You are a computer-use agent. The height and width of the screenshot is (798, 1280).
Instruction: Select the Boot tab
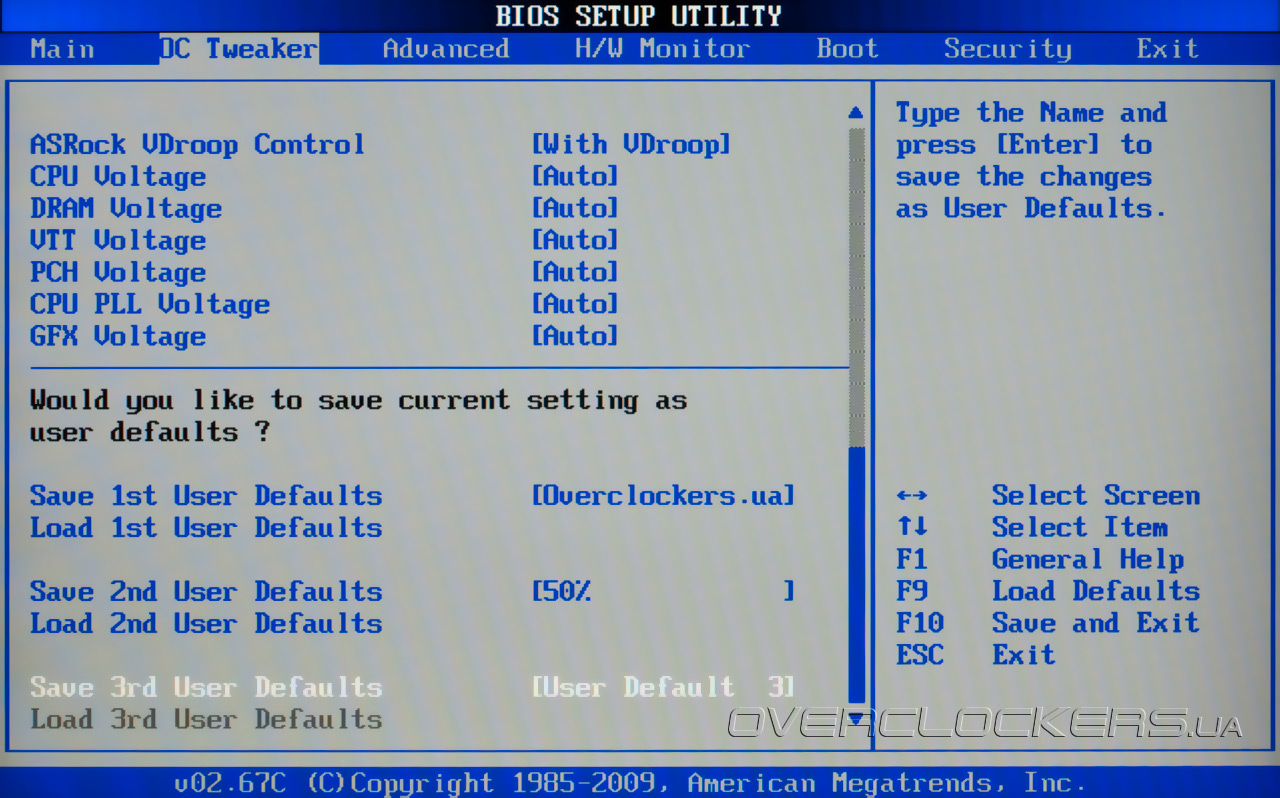click(x=847, y=48)
